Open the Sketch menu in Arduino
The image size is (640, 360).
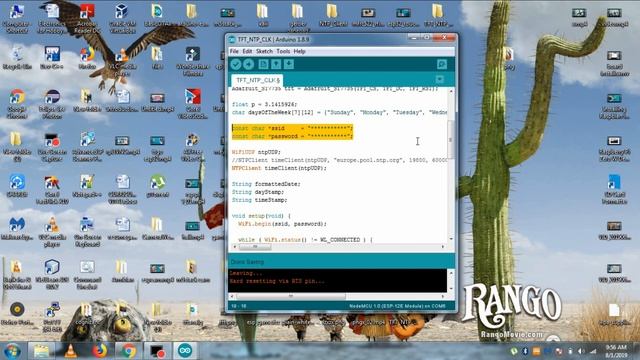(264, 51)
